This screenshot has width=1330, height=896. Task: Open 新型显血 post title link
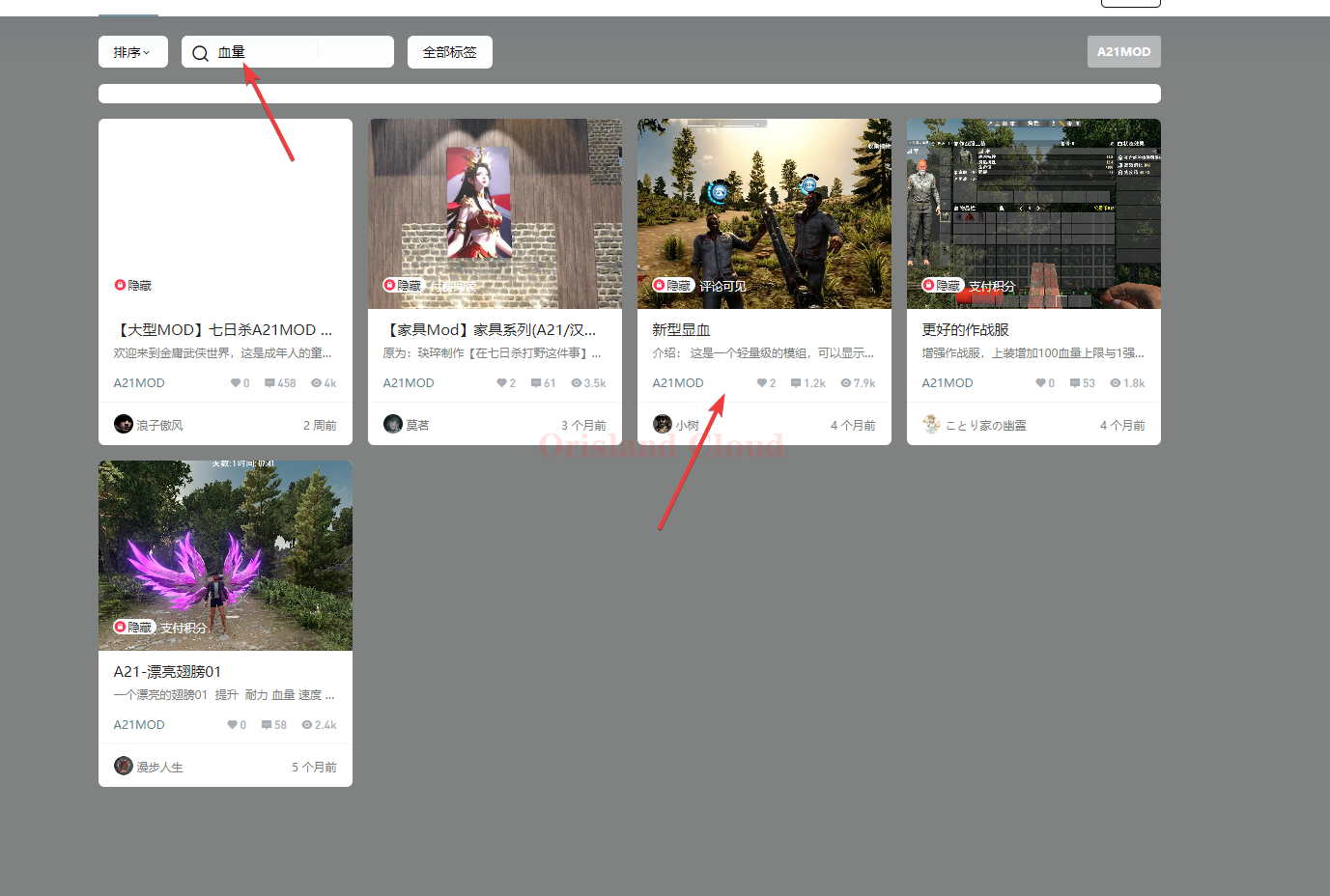coord(681,330)
